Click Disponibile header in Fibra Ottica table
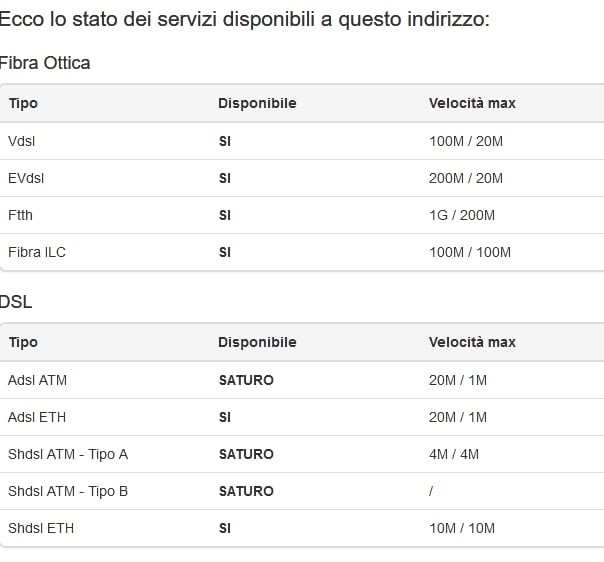 pyautogui.click(x=257, y=103)
